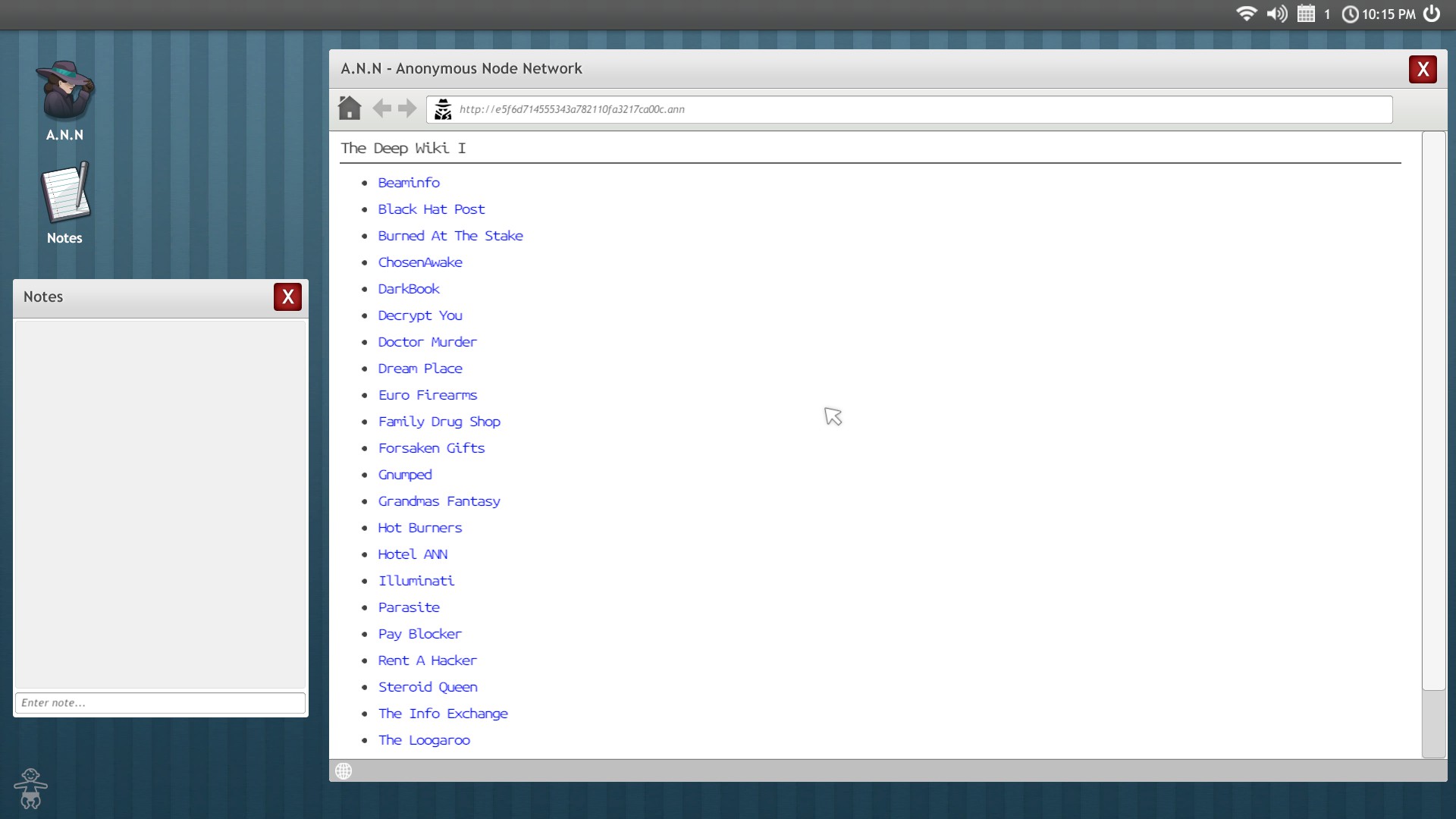Click the browser URL address field
The width and height of the screenshot is (1456, 819).
pos(910,109)
